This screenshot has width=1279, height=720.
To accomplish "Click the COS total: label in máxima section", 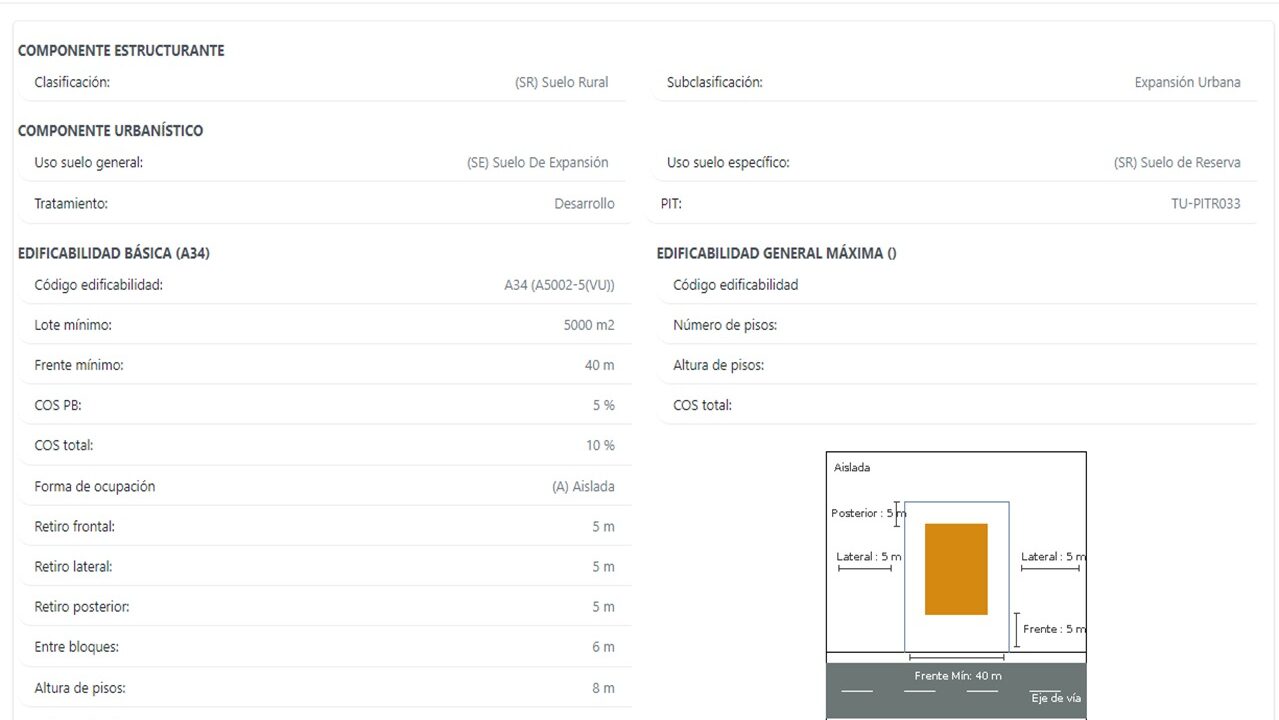I will (x=702, y=406).
